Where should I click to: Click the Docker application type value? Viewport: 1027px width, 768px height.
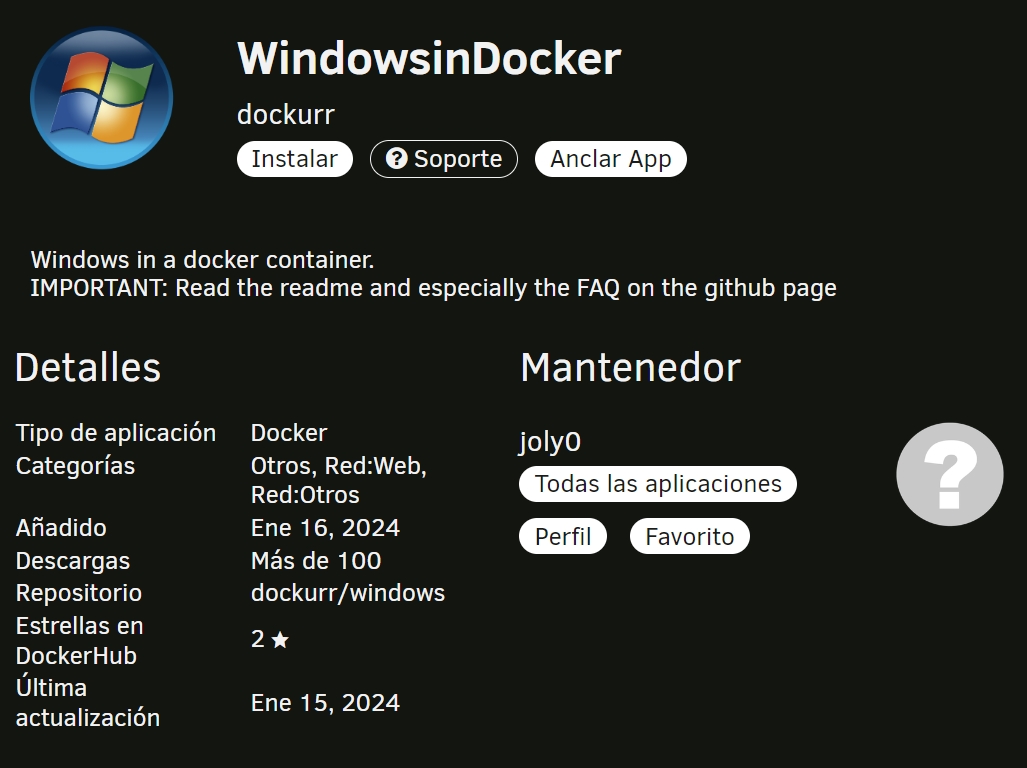[289, 433]
